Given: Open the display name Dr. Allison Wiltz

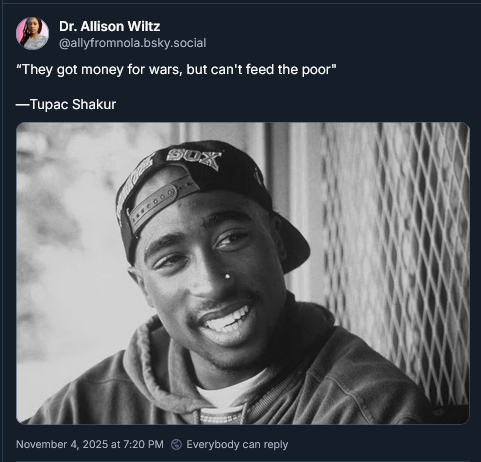Looking at the screenshot, I should (110, 26).
